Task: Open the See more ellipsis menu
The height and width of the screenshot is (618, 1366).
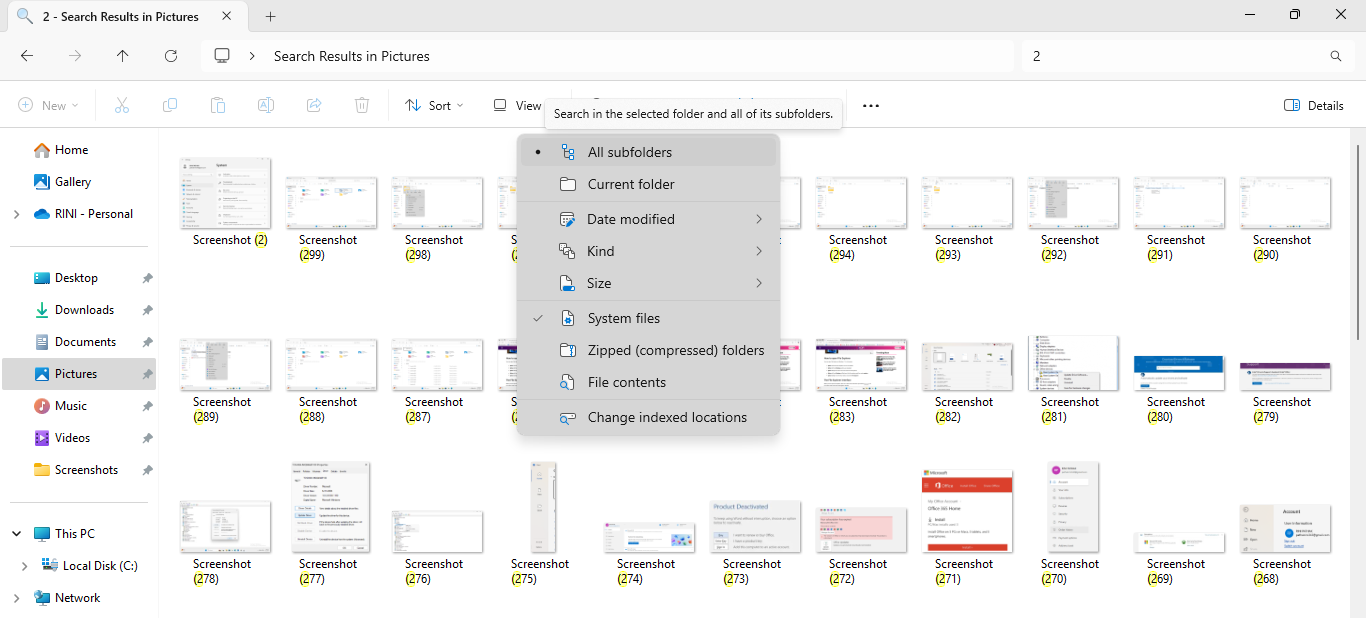Action: pyautogui.click(x=870, y=105)
